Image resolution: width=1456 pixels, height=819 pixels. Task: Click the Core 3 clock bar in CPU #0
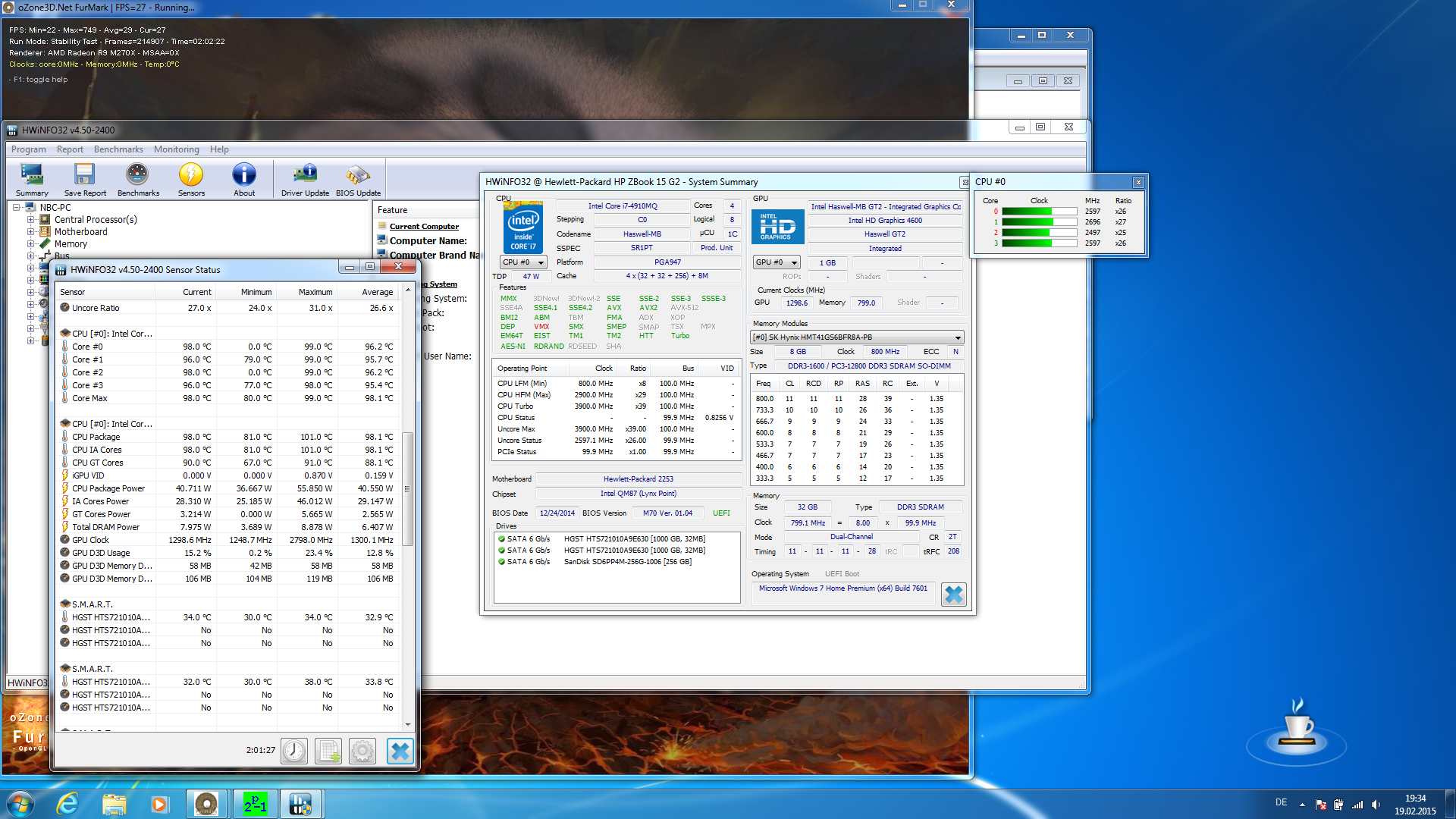[x=1039, y=243]
